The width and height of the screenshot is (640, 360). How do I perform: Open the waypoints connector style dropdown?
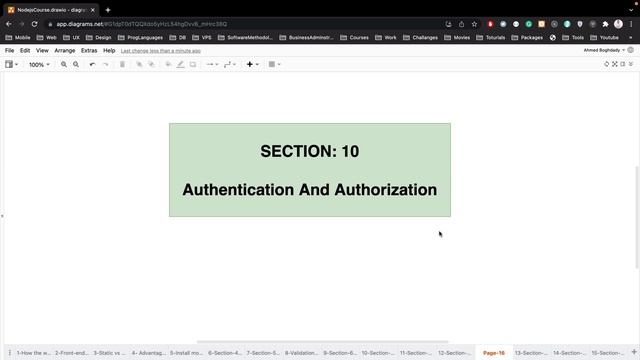230,64
